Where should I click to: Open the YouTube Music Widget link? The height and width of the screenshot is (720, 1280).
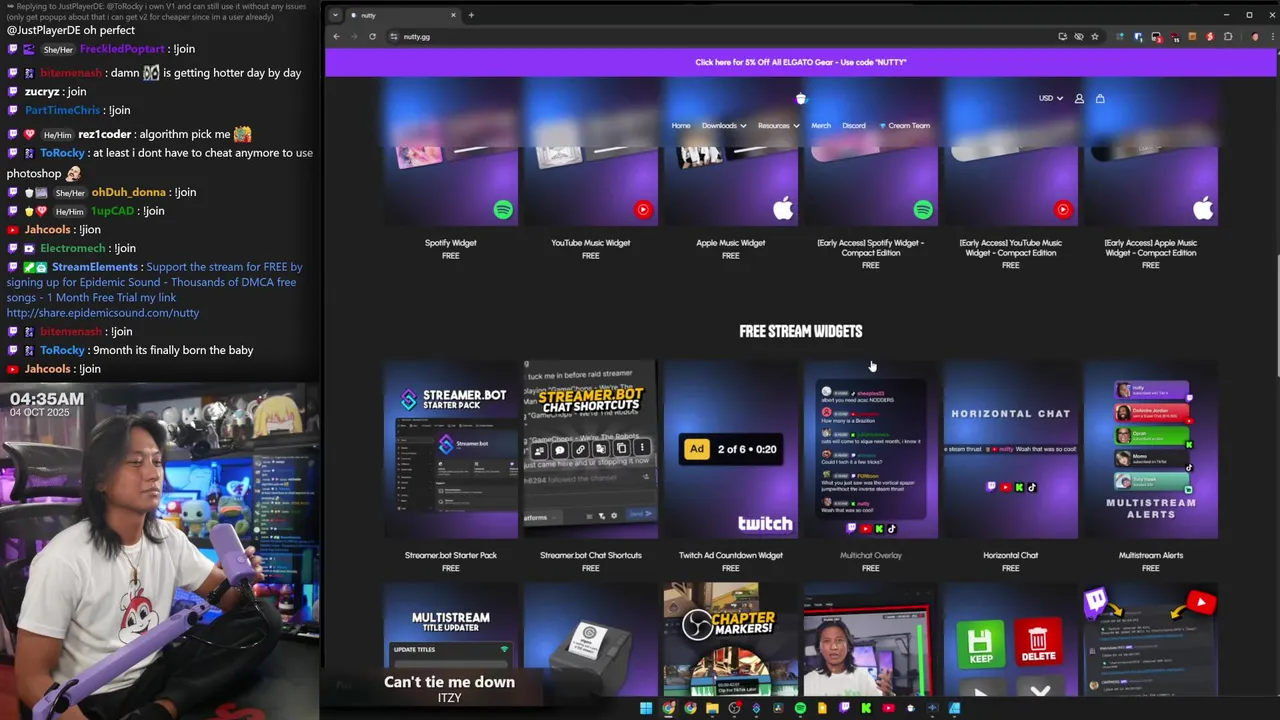tap(590, 243)
